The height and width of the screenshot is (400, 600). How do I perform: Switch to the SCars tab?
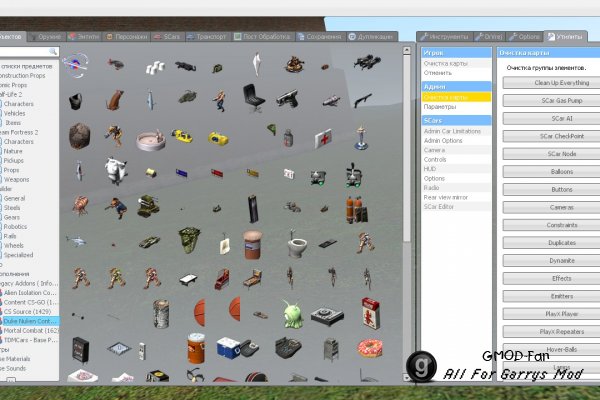click(x=167, y=37)
